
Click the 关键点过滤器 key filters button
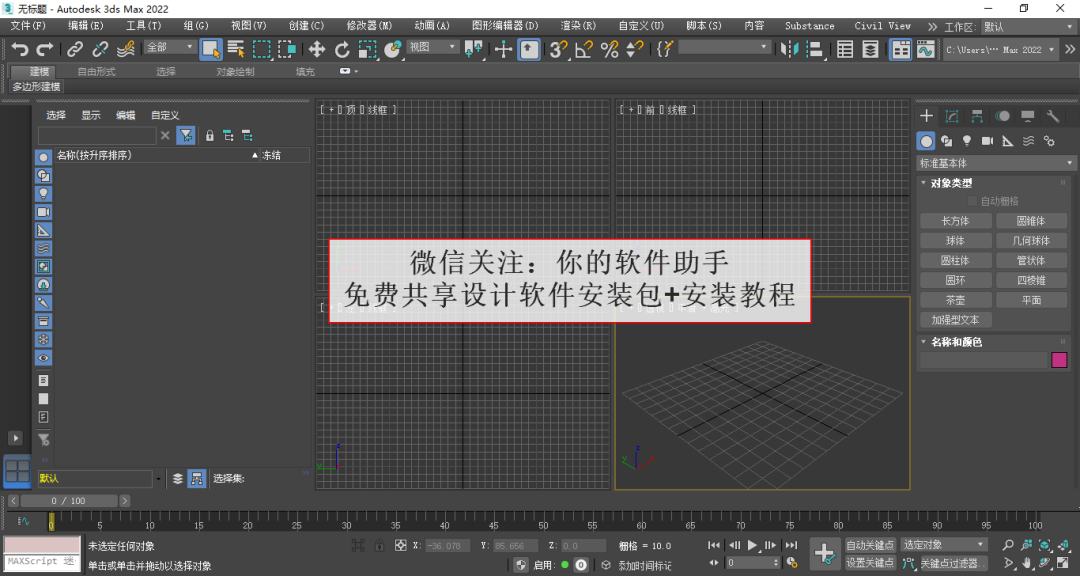pyautogui.click(x=954, y=563)
